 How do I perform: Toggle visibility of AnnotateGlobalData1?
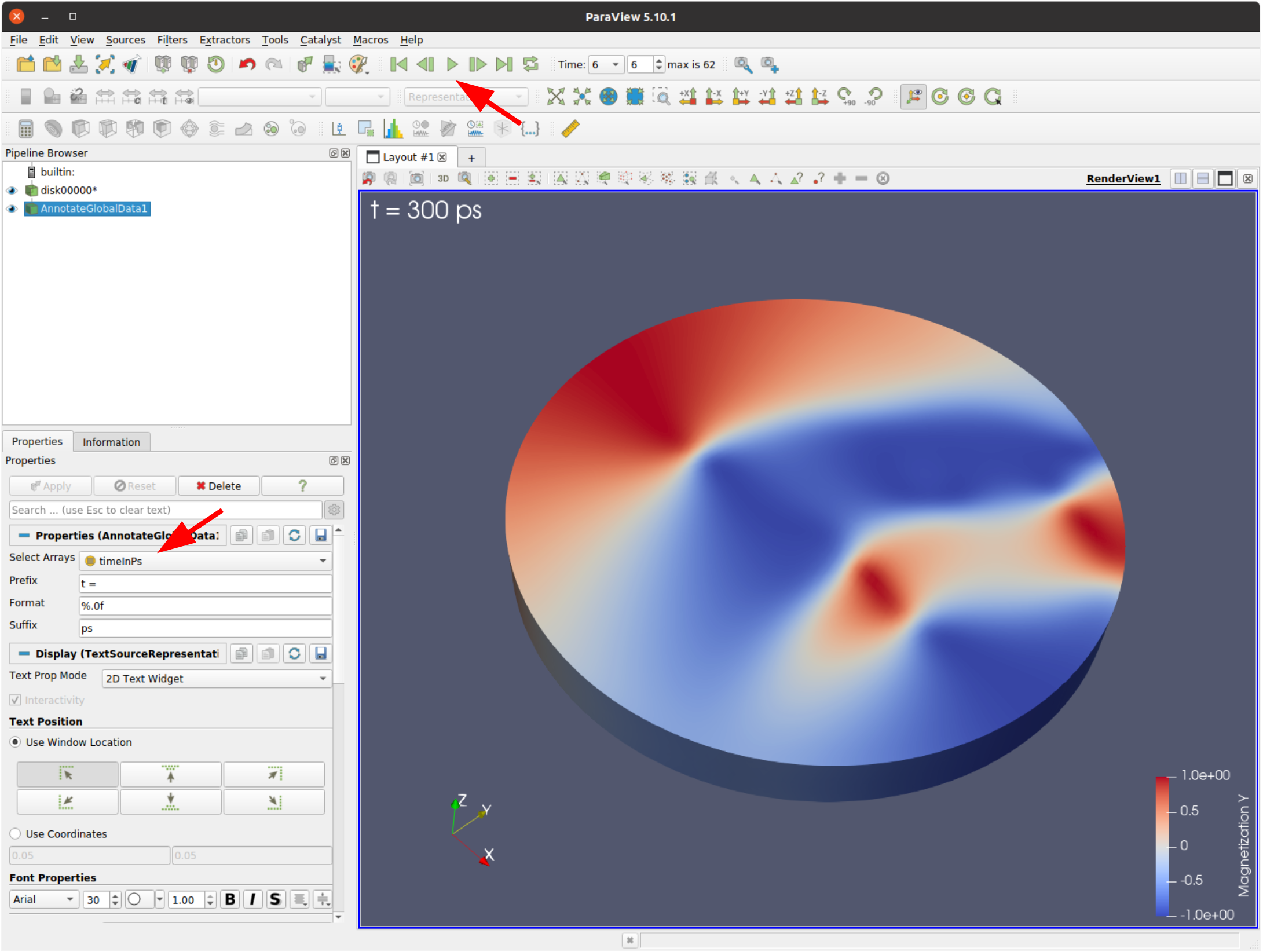coord(12,209)
